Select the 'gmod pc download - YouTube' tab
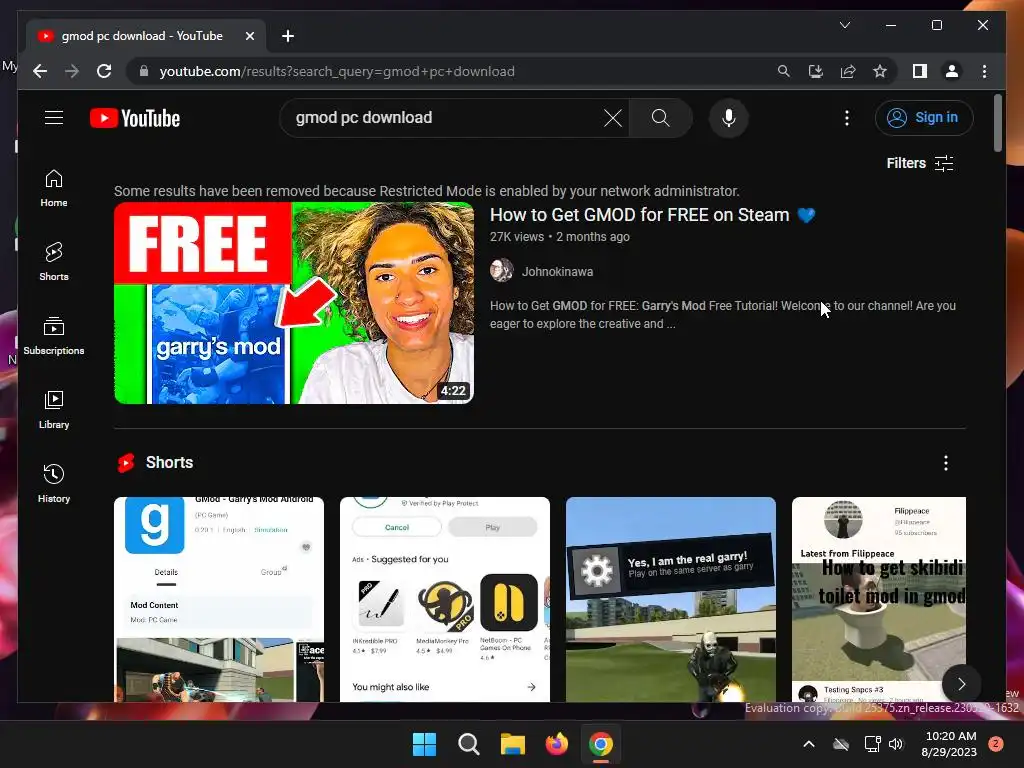Screen dimensions: 1024x768 click(x=146, y=36)
